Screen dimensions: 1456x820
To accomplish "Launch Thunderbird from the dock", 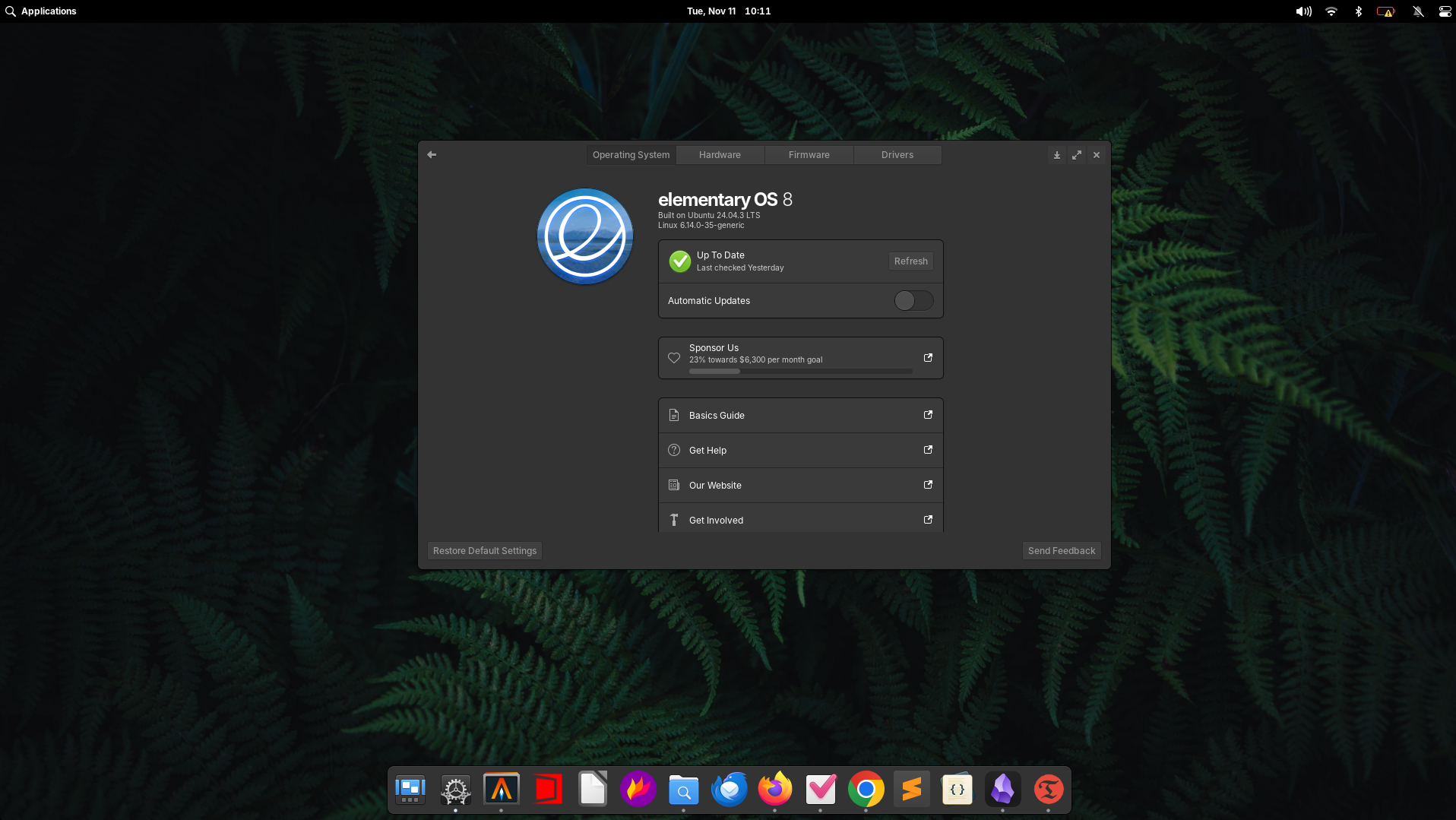I will [729, 789].
